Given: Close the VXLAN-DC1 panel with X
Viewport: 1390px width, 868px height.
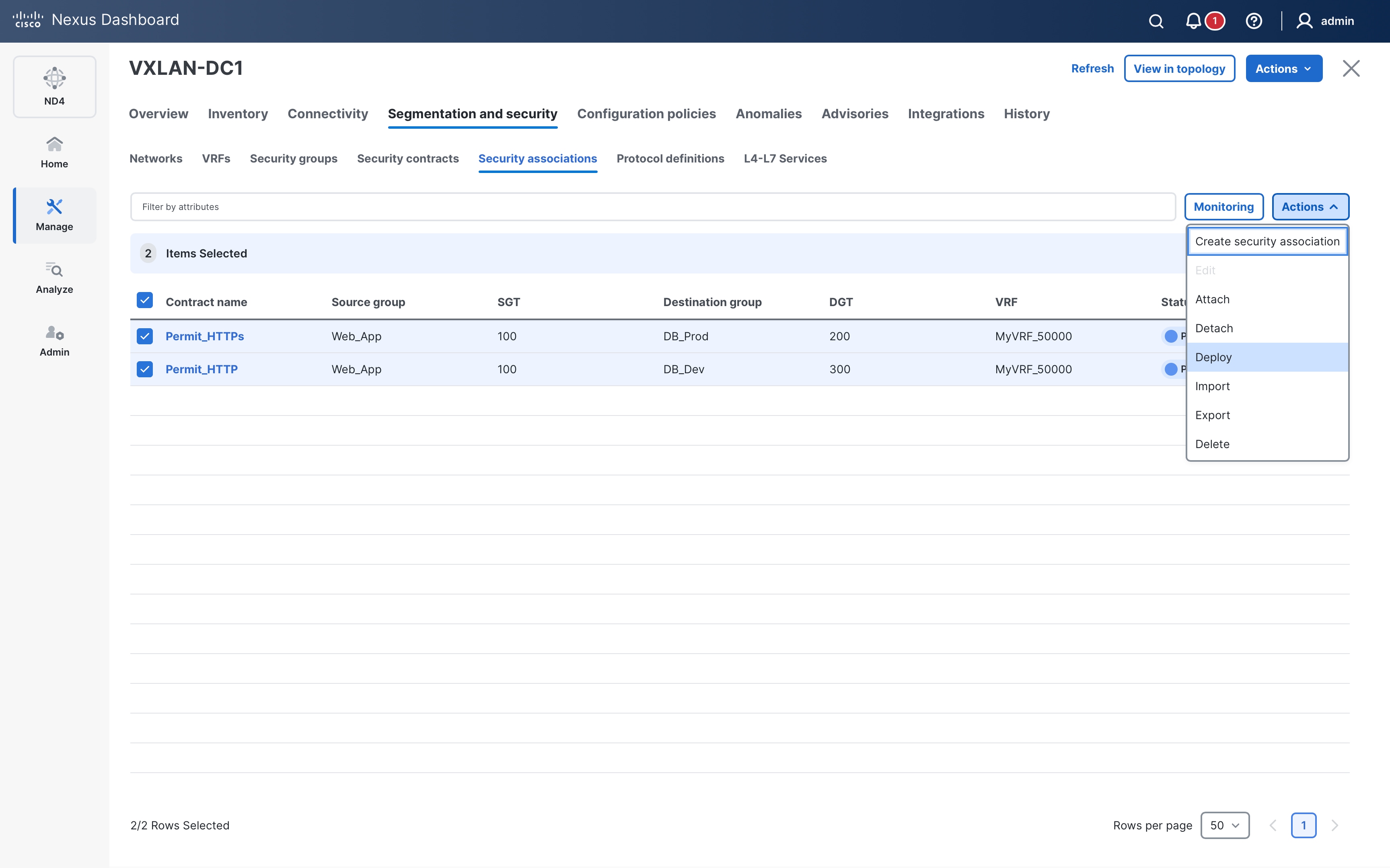Looking at the screenshot, I should (x=1351, y=68).
